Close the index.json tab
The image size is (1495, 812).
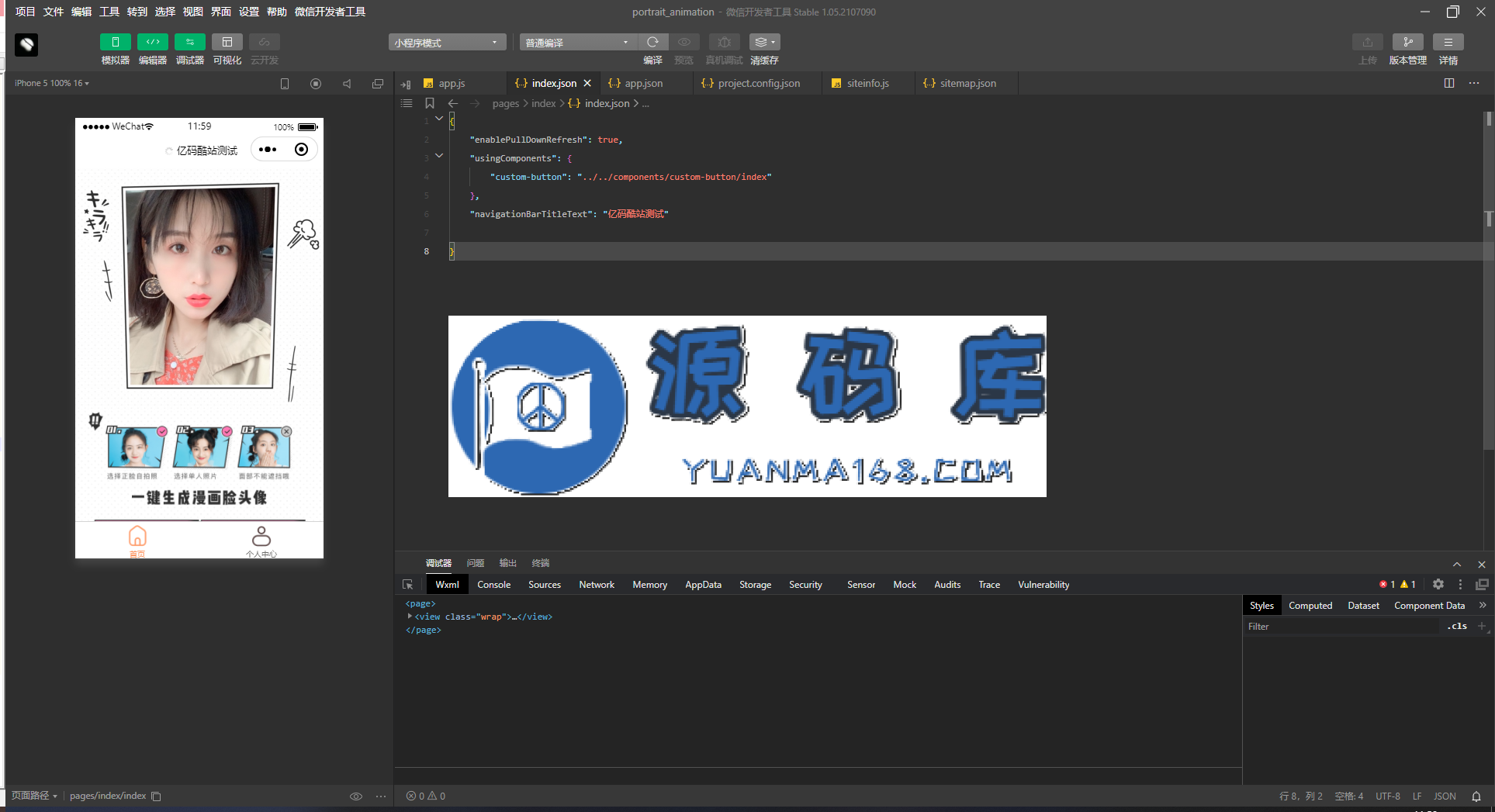[587, 83]
